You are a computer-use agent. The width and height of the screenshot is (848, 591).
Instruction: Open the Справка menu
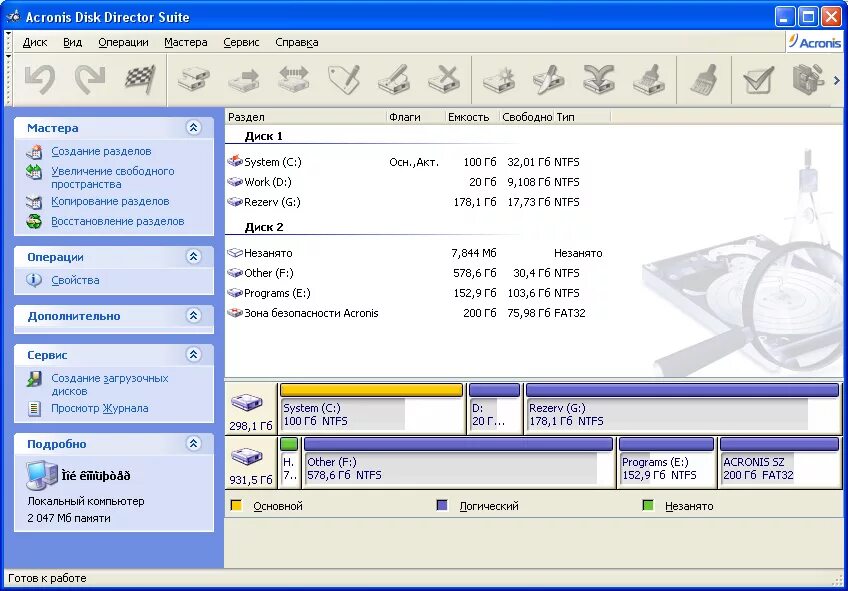point(296,42)
